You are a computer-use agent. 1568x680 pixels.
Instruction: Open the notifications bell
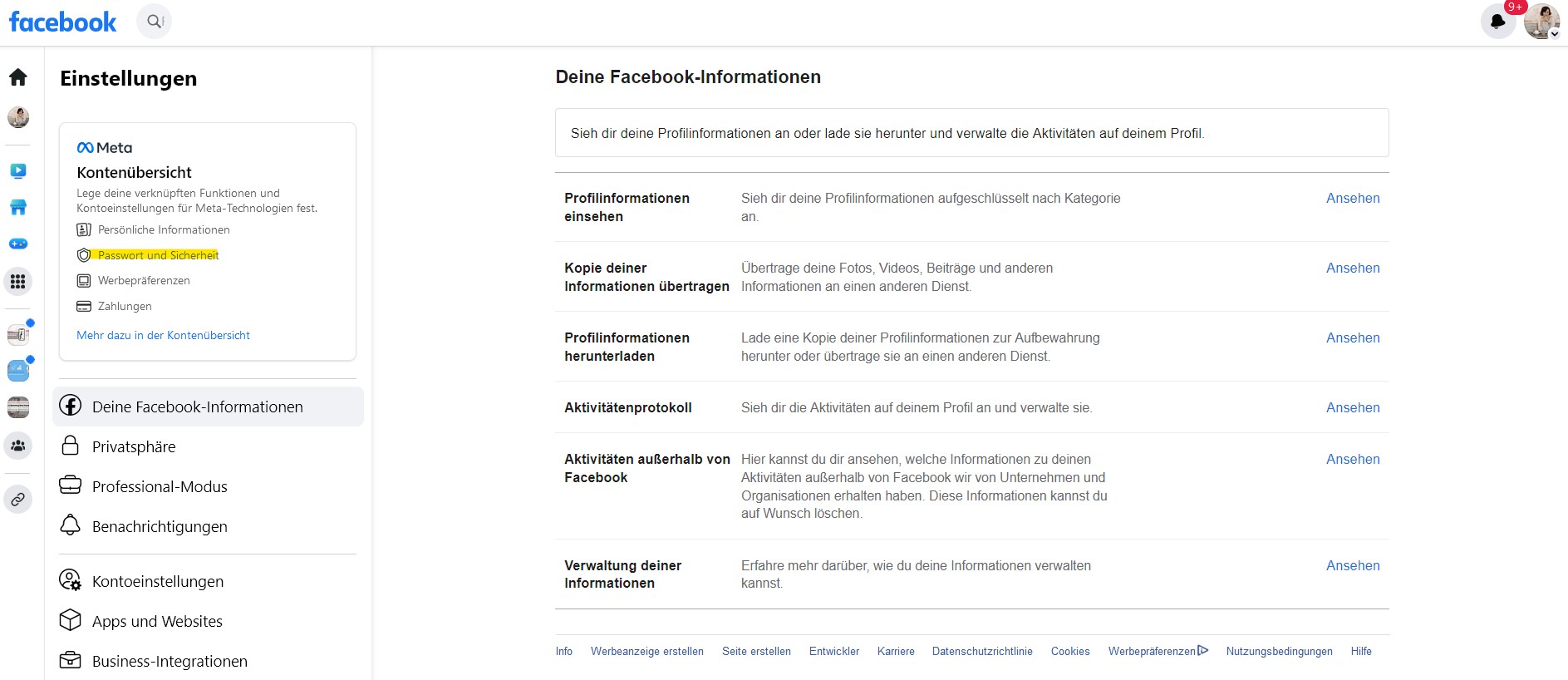tap(1497, 22)
